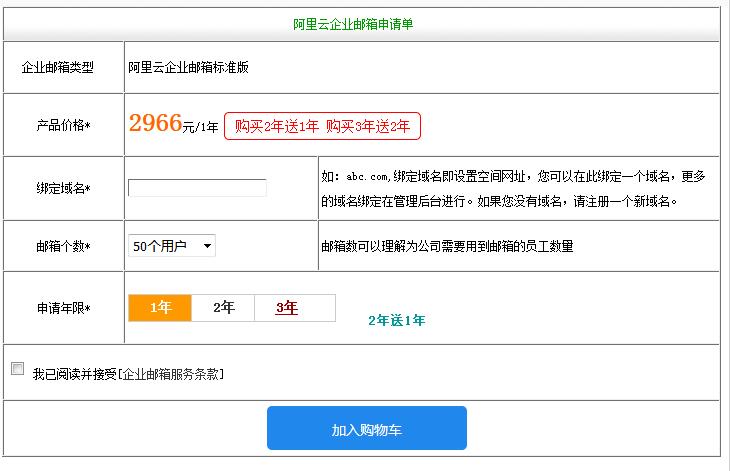This screenshot has width=730, height=471.
Task: Select the 1年 application period option
Action: (x=160, y=308)
